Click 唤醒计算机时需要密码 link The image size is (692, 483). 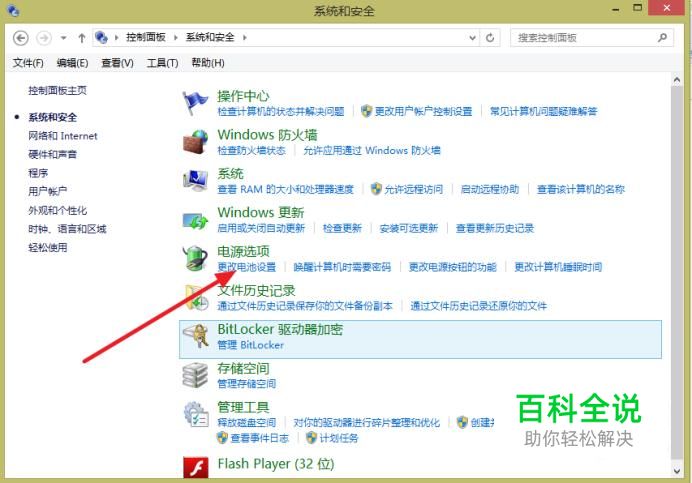pyautogui.click(x=342, y=267)
